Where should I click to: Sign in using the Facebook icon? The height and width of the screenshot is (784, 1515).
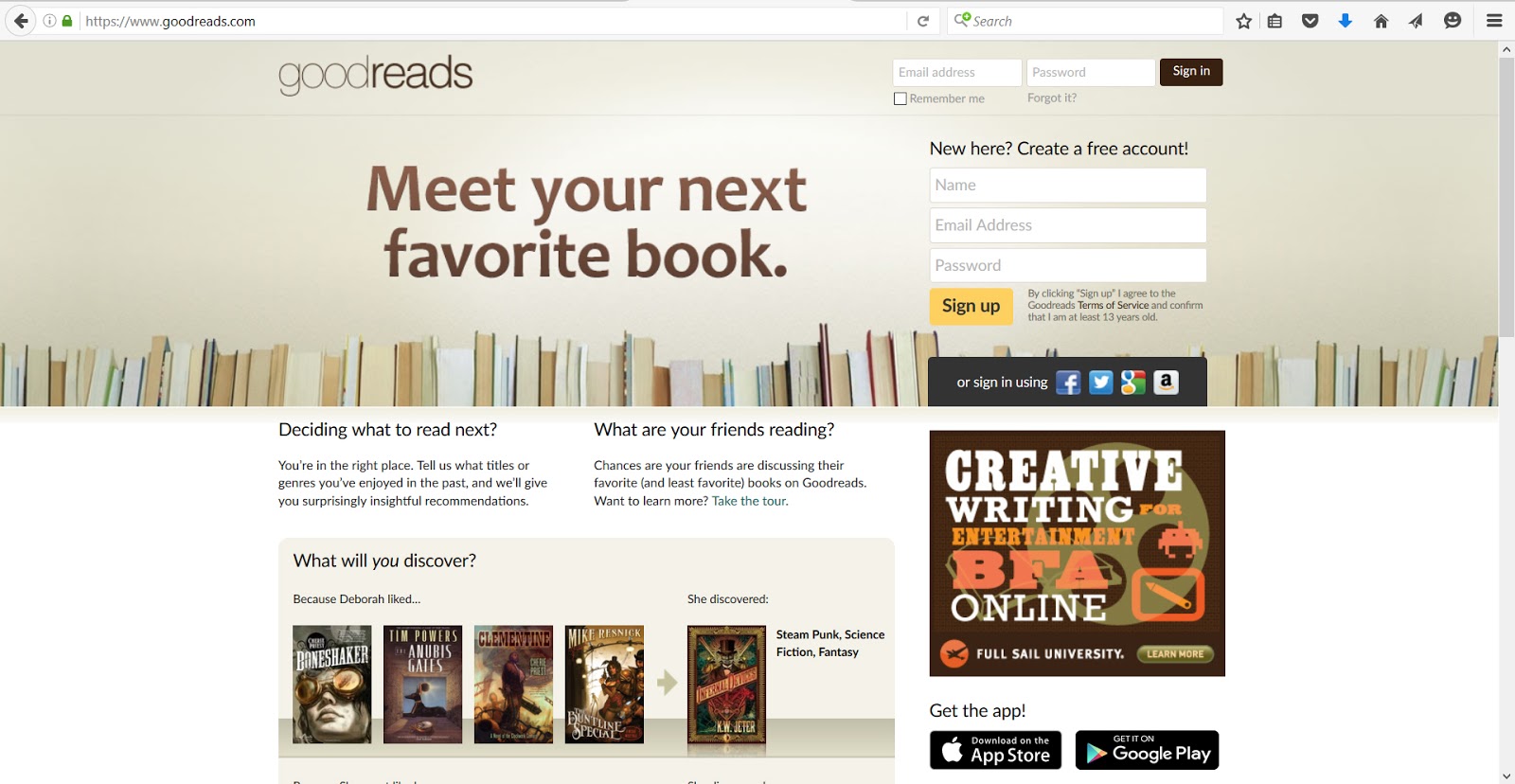1068,383
